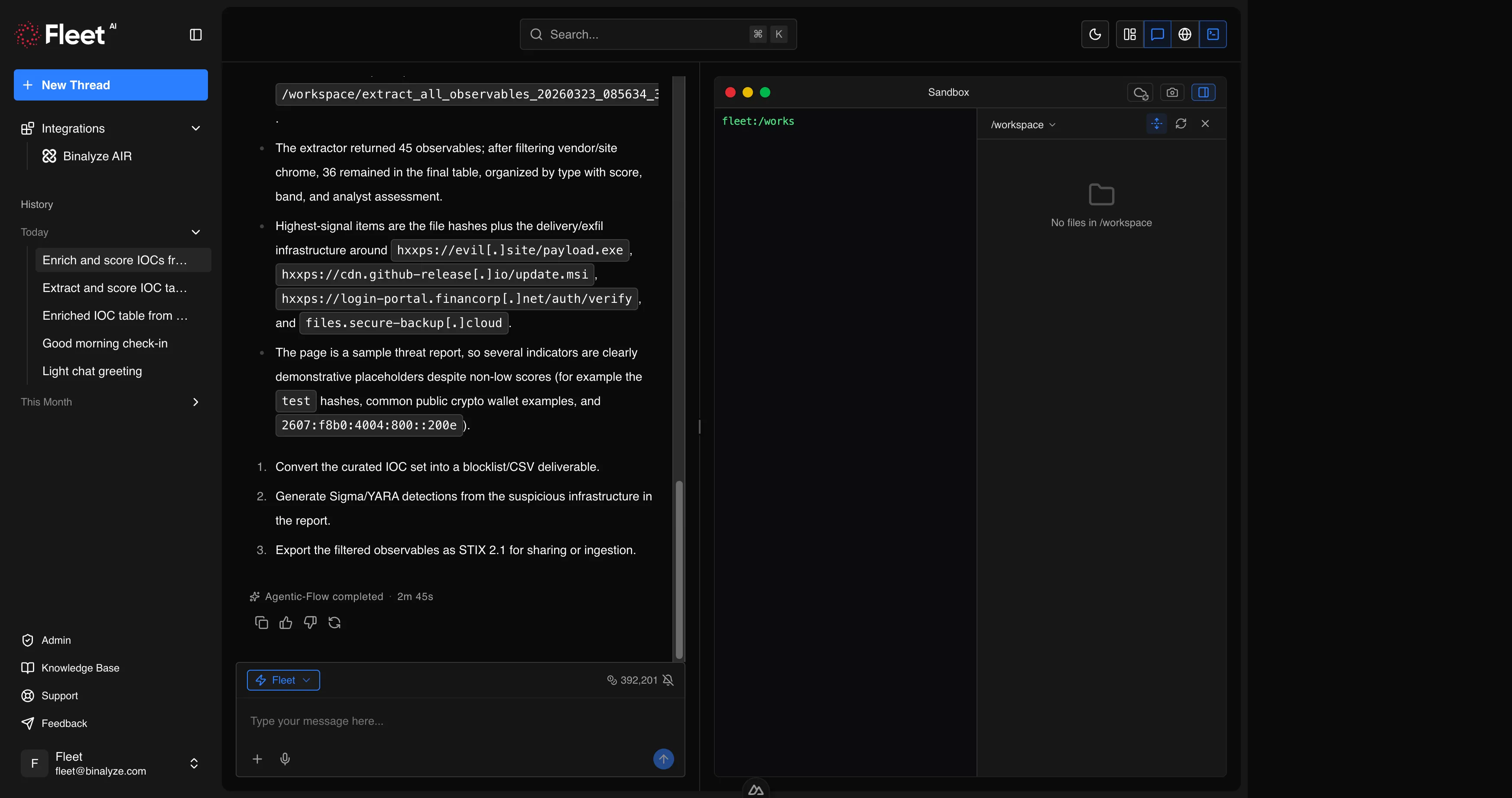Copy the assistant's response

click(x=261, y=622)
